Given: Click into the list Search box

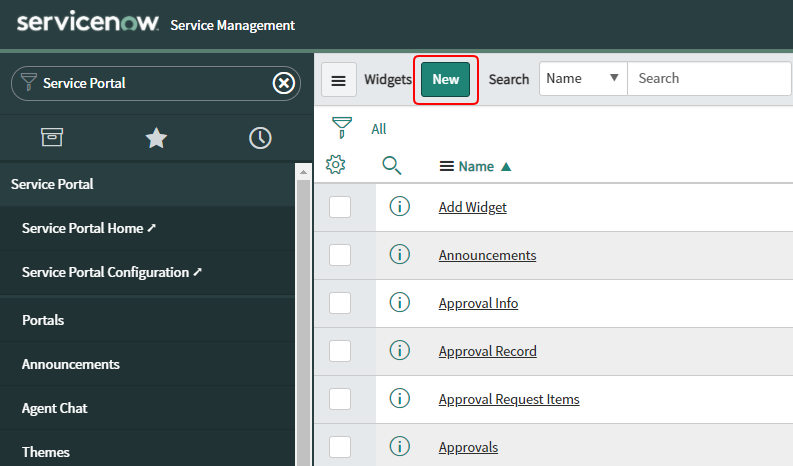Looking at the screenshot, I should [x=709, y=78].
